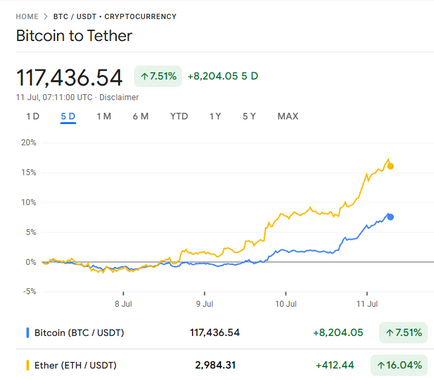Click the 7.51% green badge in Bitcoin row
This screenshot has width=434, height=380.
(x=403, y=333)
